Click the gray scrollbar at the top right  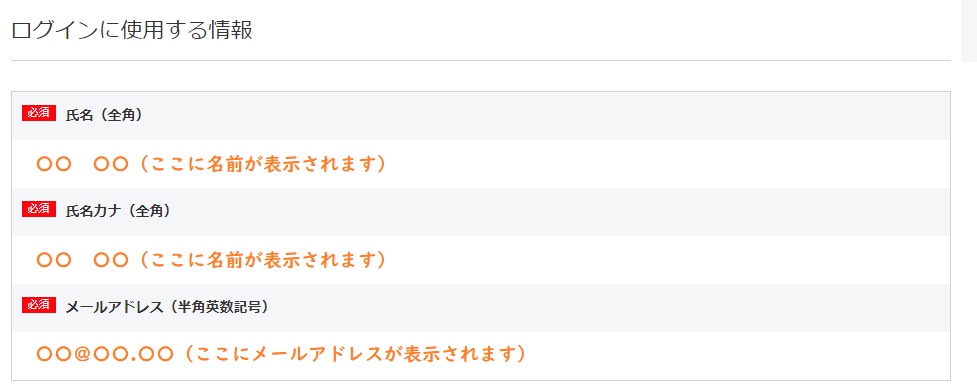click(969, 31)
